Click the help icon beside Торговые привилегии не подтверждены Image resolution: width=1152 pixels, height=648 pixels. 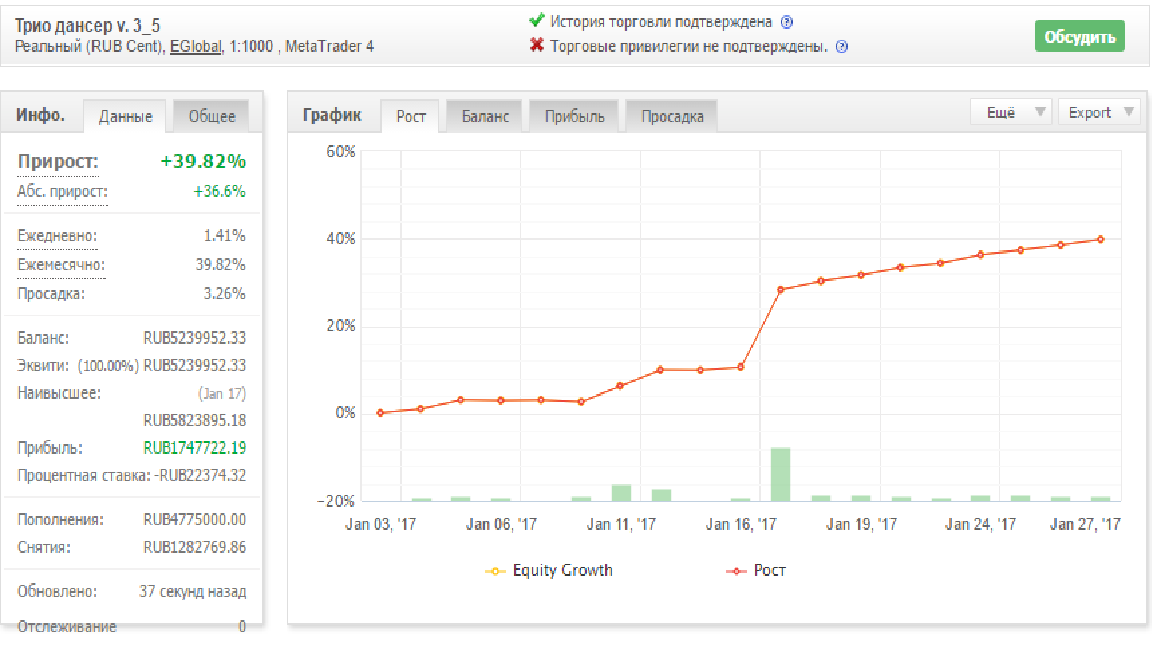[842, 47]
